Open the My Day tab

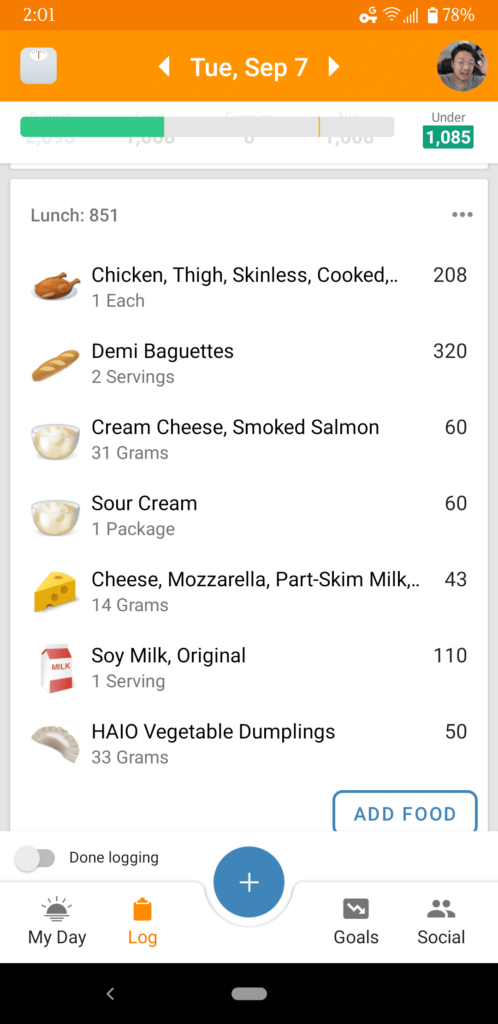[x=57, y=921]
